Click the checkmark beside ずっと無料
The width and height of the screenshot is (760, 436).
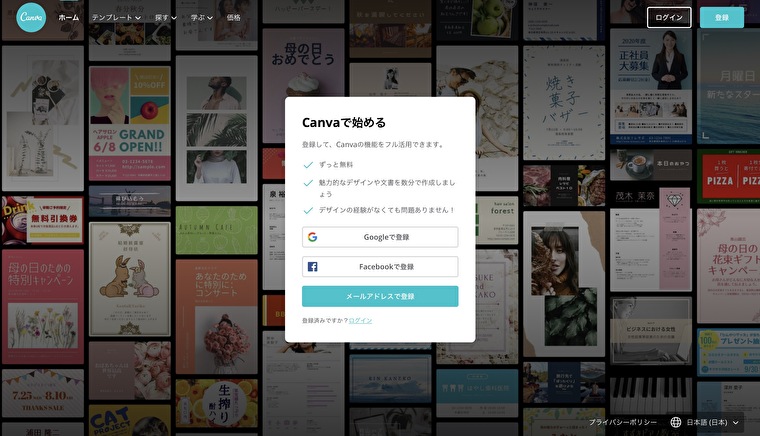(x=308, y=165)
